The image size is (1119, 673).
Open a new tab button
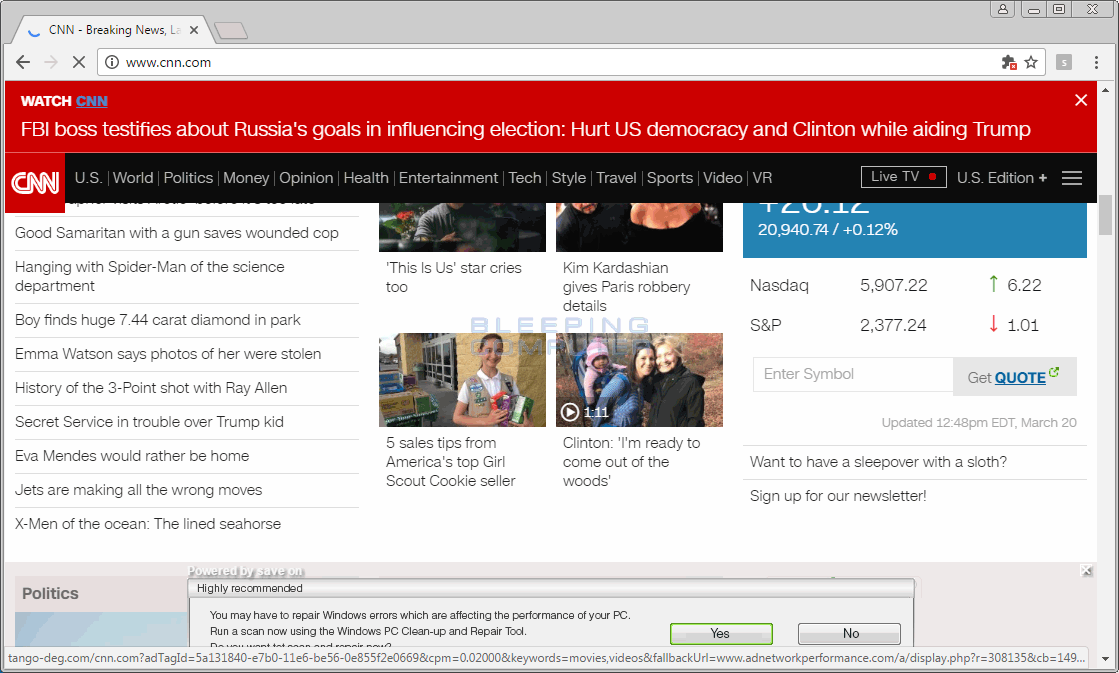point(231,30)
